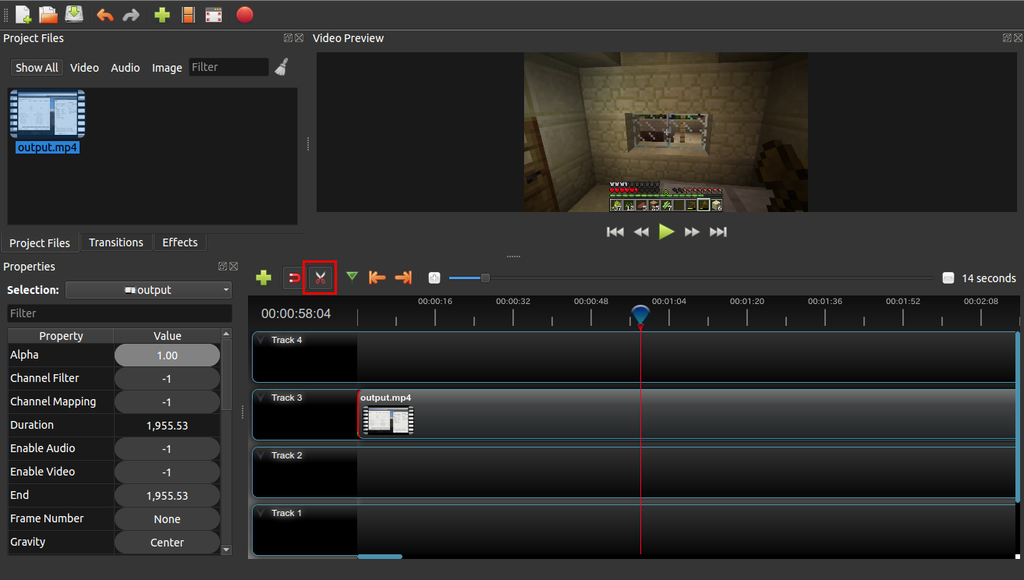Open a project via the folder icon
The height and width of the screenshot is (580, 1024).
point(48,14)
